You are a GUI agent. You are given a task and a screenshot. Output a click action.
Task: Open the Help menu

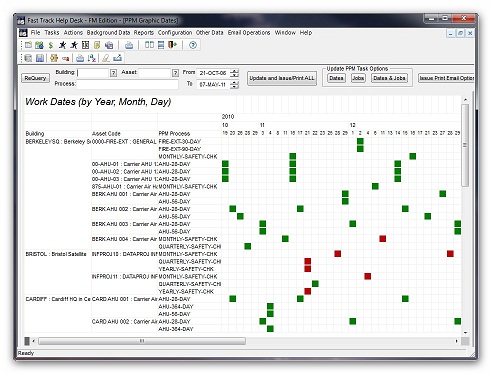[x=306, y=33]
